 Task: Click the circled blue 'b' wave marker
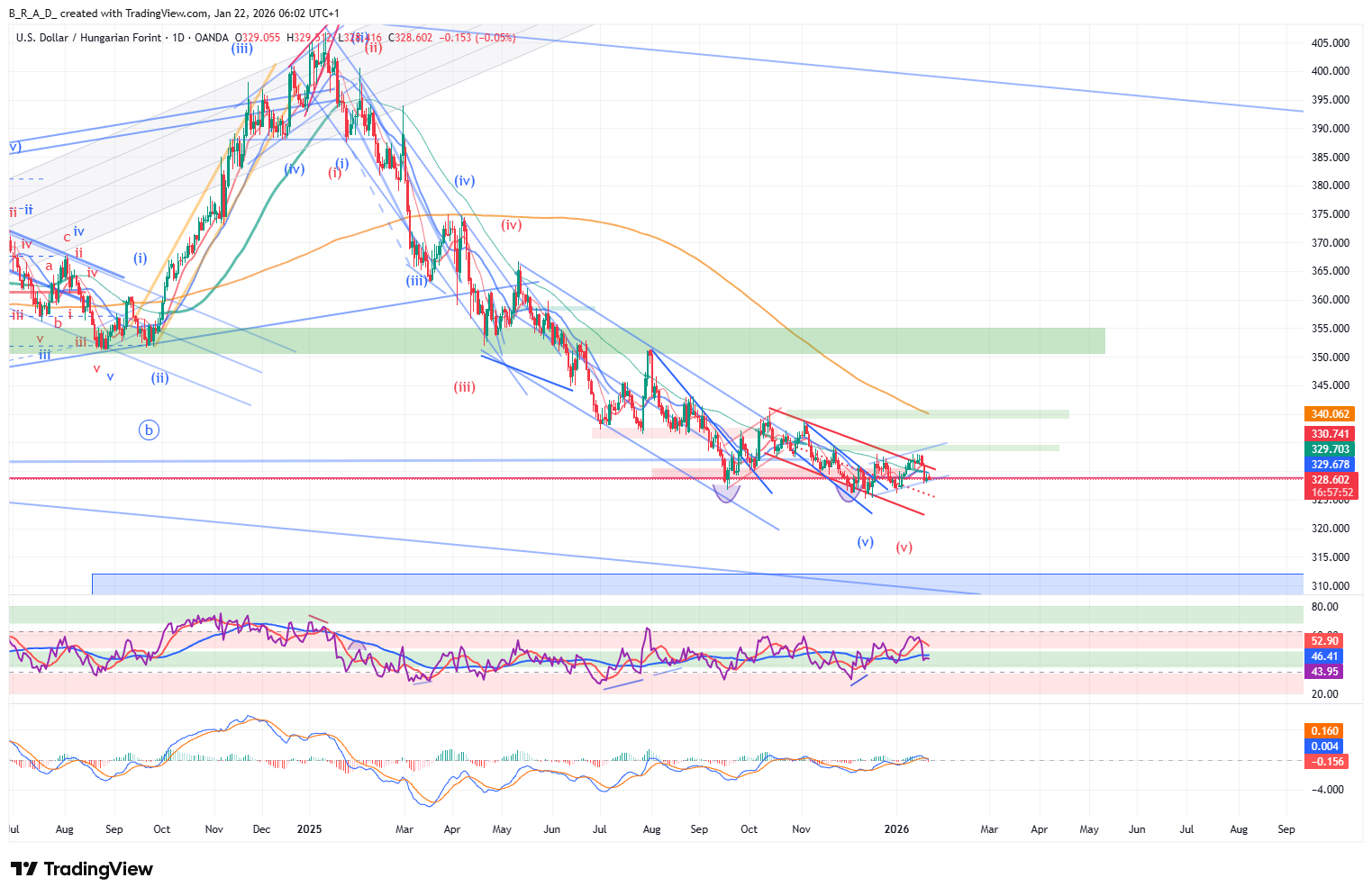[149, 430]
